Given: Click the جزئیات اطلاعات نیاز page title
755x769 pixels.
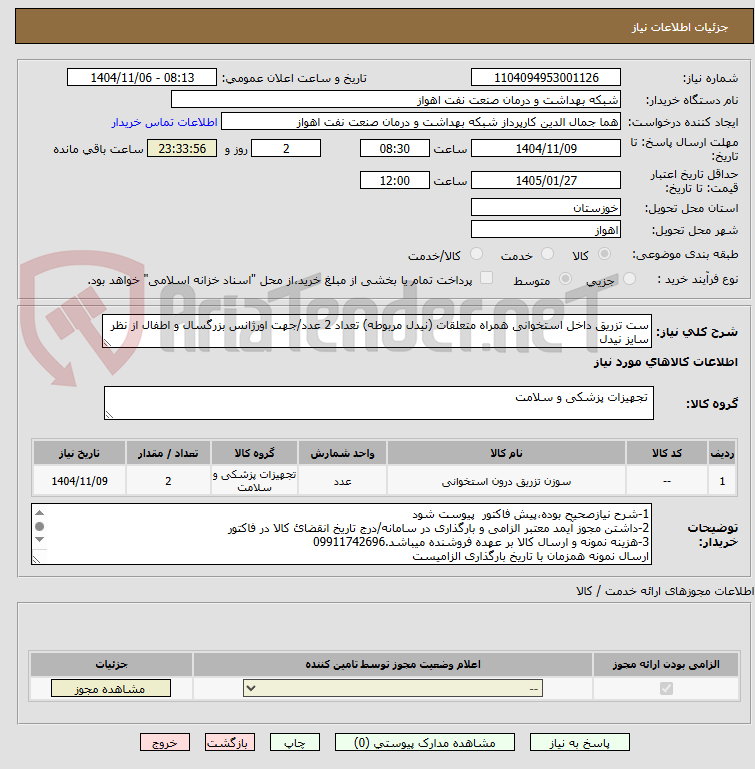Looking at the screenshot, I should [x=679, y=27].
